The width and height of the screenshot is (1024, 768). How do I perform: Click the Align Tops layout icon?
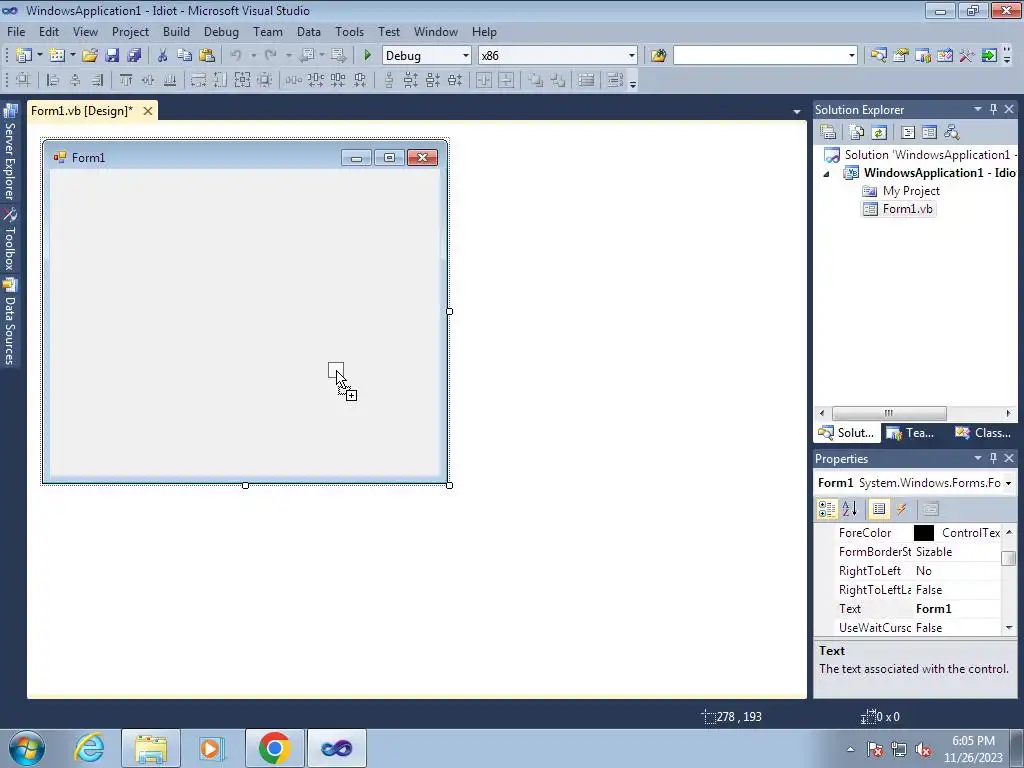pyautogui.click(x=125, y=80)
